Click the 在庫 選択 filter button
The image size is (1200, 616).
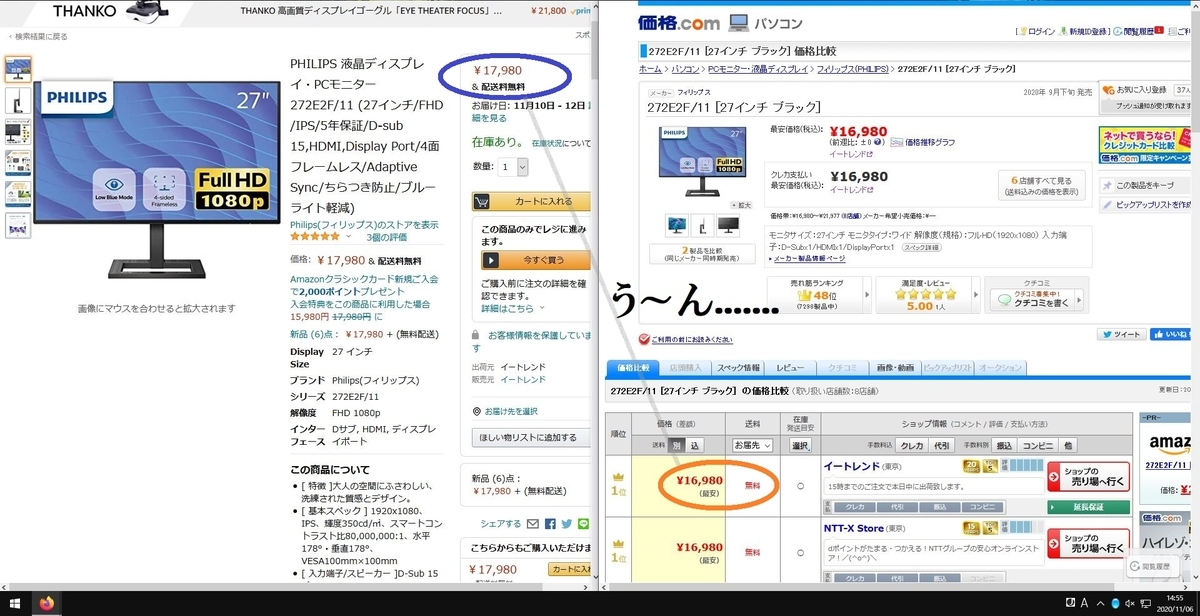[799, 445]
